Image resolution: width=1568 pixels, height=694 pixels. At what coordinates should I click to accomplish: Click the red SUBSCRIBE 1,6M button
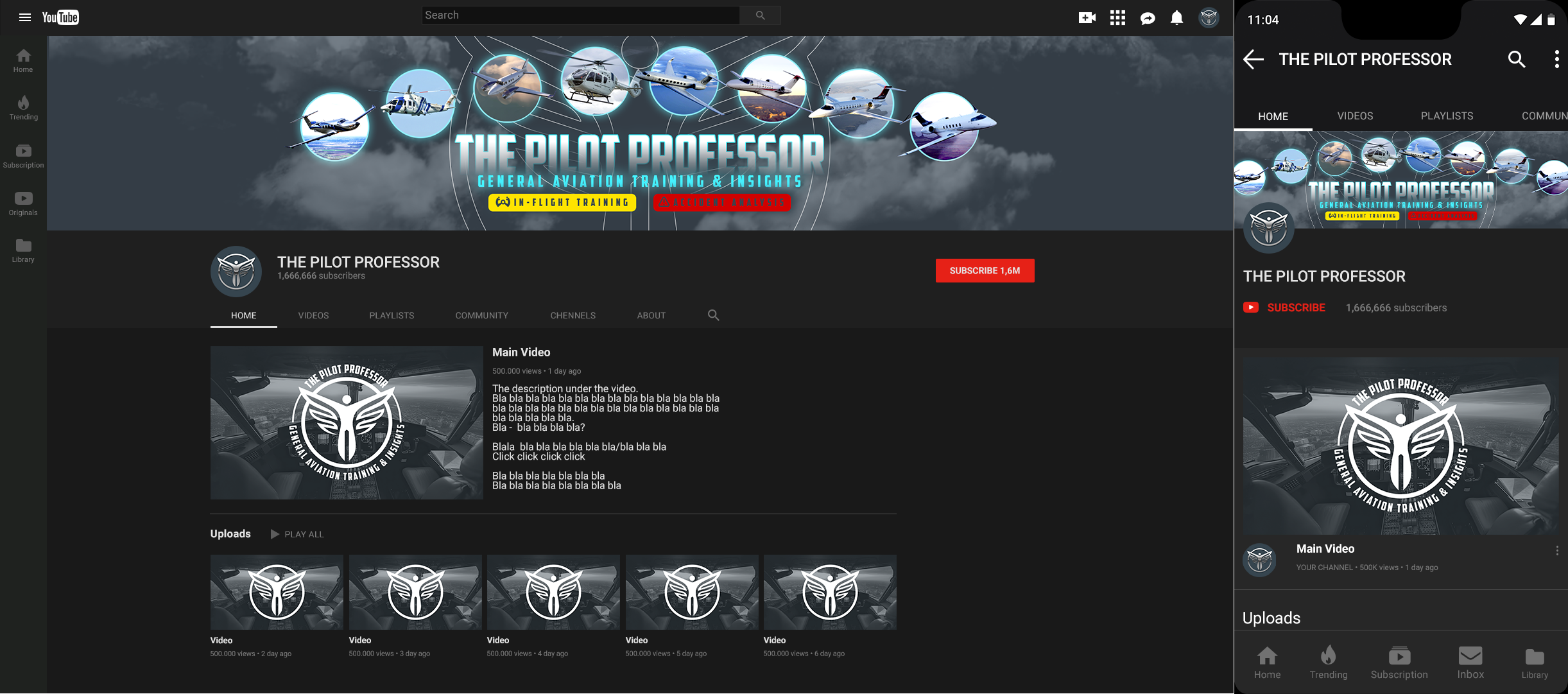pos(985,270)
